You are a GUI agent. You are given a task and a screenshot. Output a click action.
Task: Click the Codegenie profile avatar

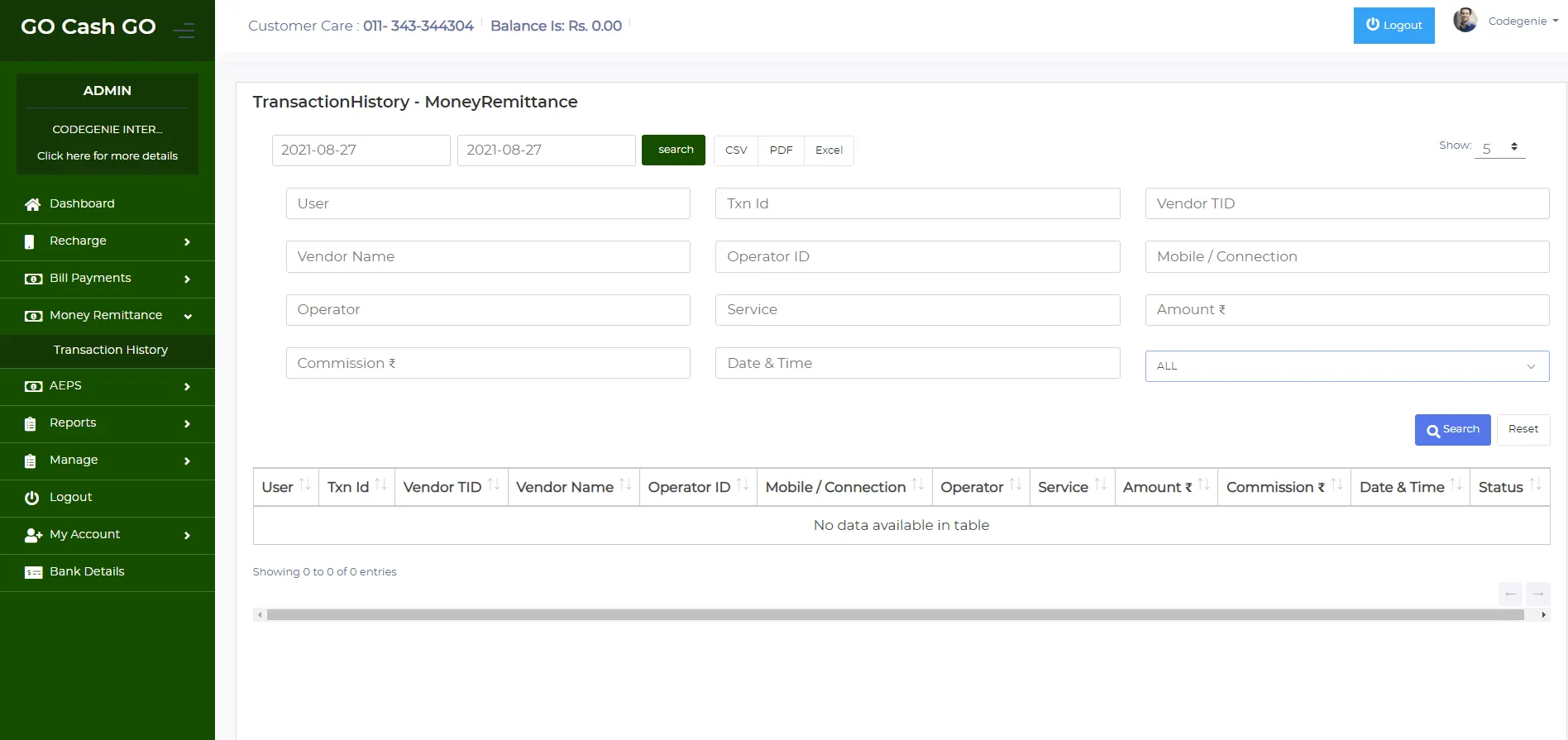1465,21
